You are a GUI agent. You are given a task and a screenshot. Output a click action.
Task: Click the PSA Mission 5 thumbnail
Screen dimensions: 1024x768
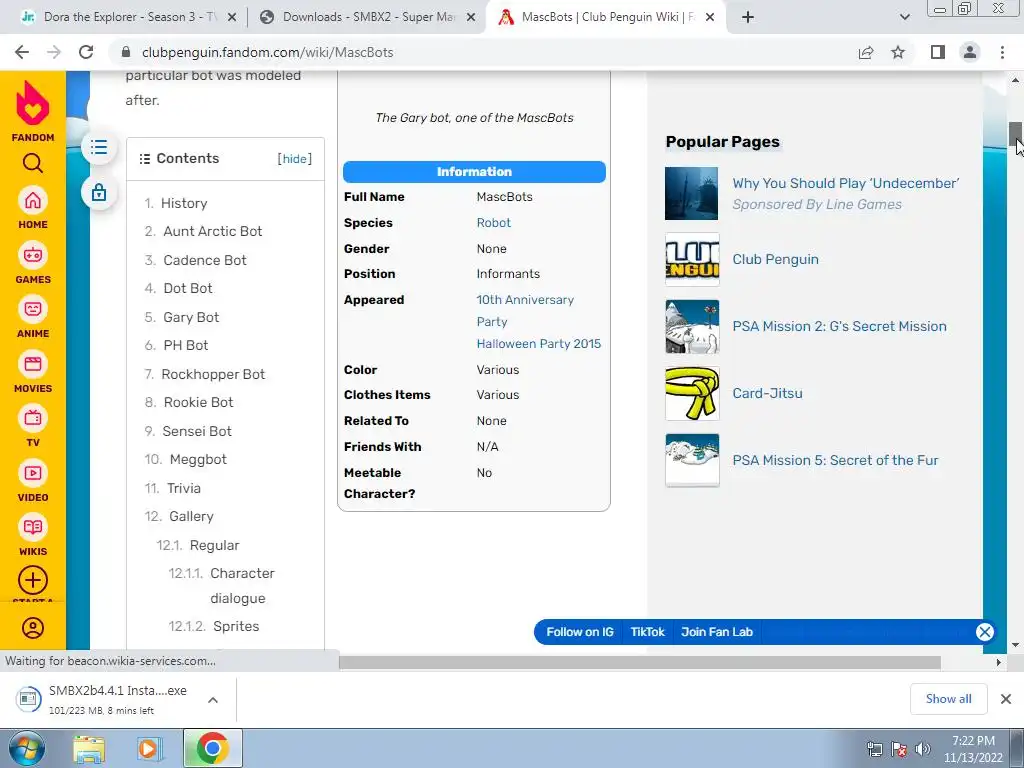pyautogui.click(x=692, y=460)
